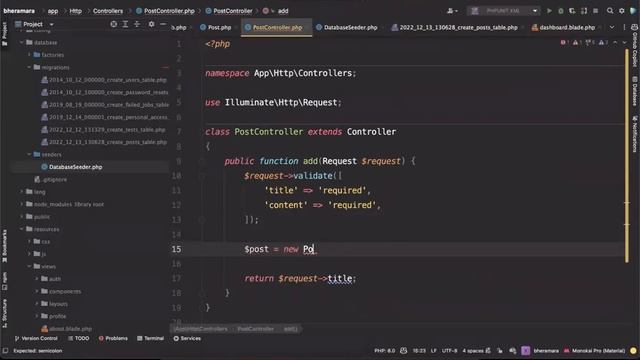The width and height of the screenshot is (640, 360).
Task: Stop the running process icon
Action: [596, 11]
